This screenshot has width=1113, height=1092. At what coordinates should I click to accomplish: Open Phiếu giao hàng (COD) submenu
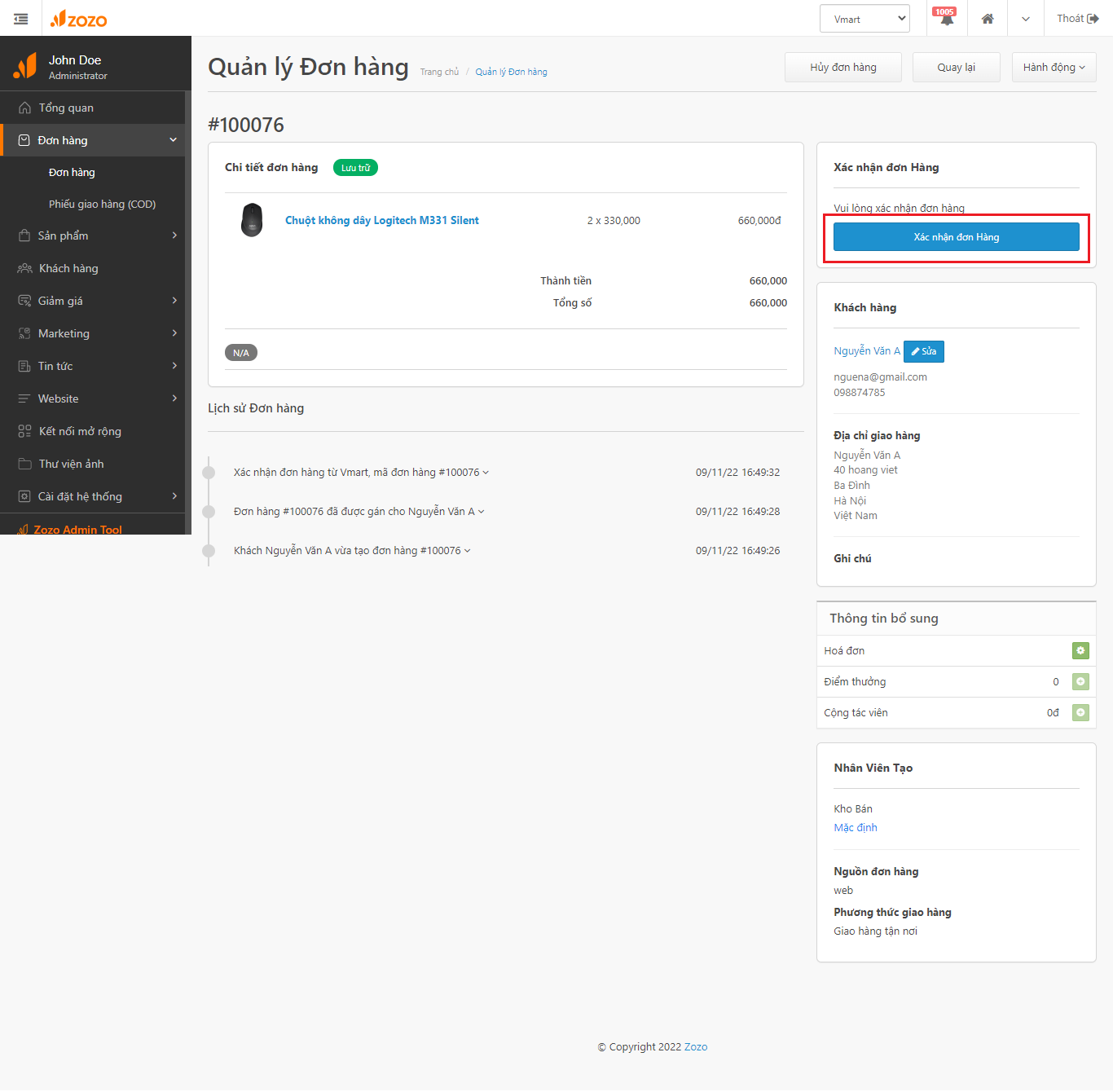(x=102, y=204)
